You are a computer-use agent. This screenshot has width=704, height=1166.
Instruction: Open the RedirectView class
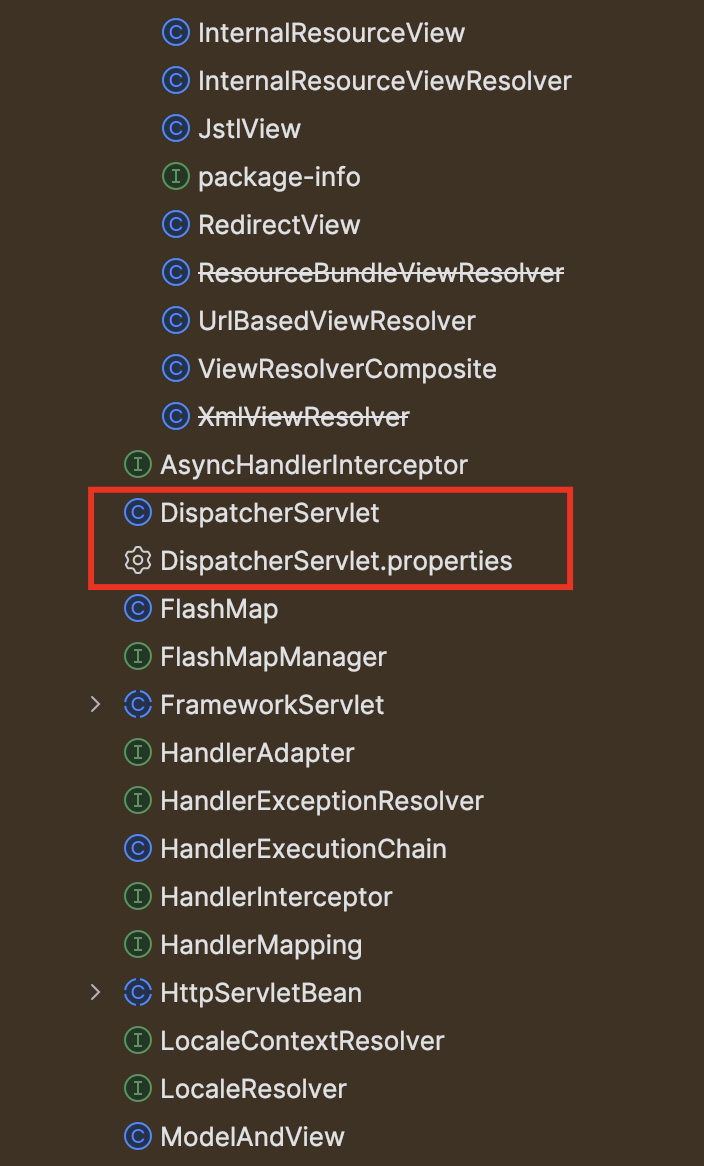point(279,225)
